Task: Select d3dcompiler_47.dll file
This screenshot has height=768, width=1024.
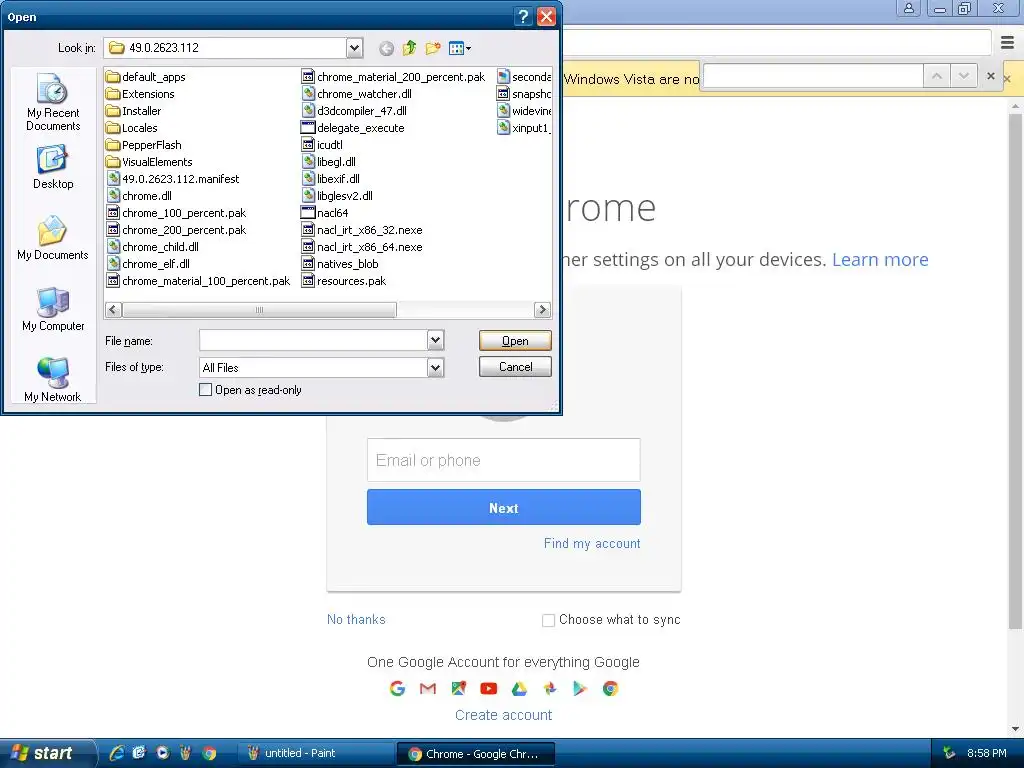Action: pos(354,111)
